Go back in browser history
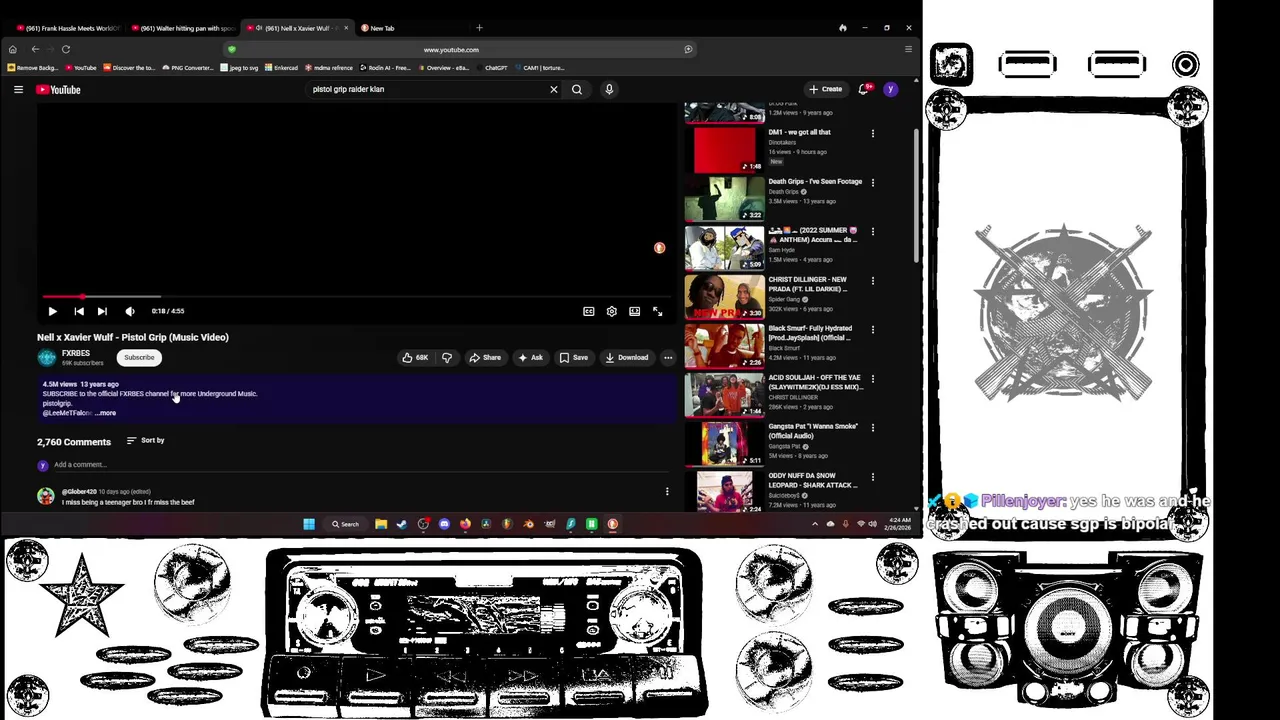This screenshot has width=1280, height=720. (35, 49)
